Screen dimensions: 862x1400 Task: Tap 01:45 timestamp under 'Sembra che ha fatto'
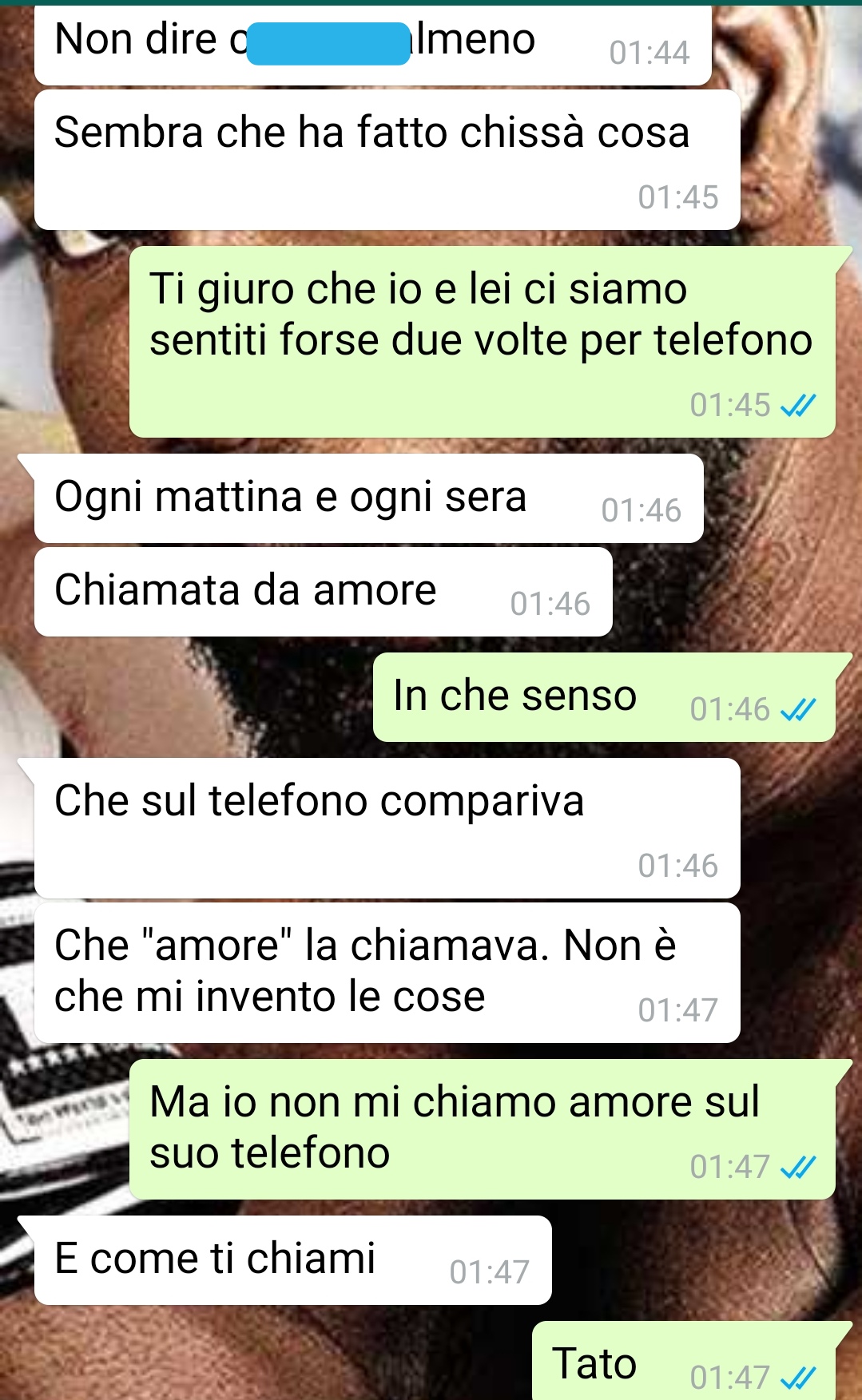click(x=678, y=197)
